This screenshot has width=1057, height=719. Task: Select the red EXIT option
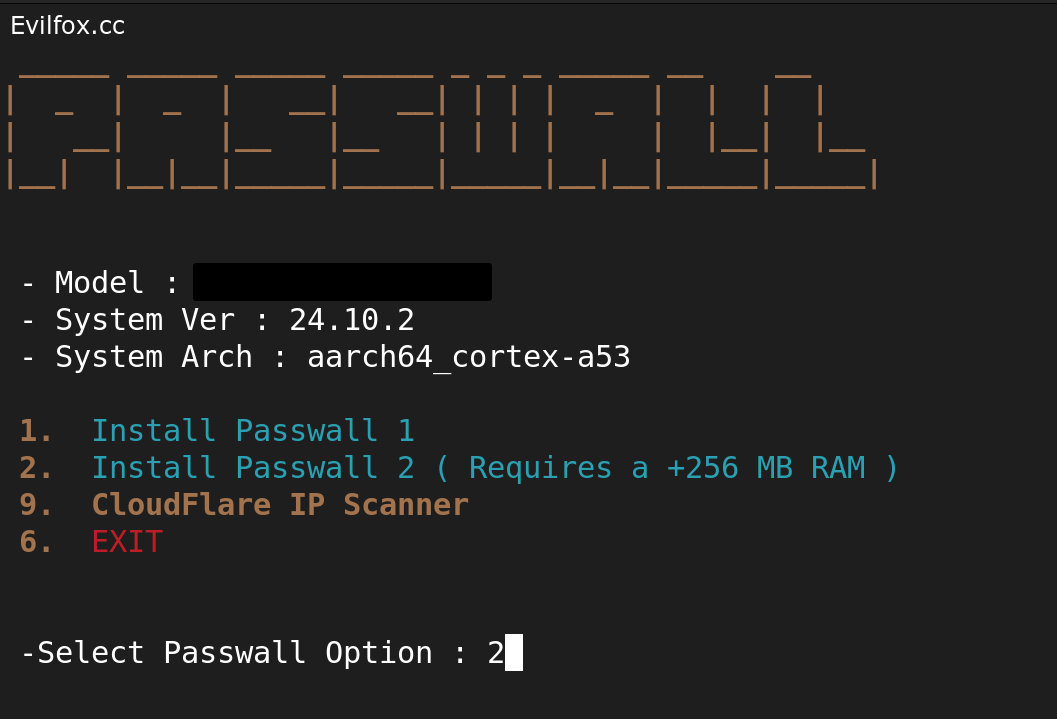point(127,542)
